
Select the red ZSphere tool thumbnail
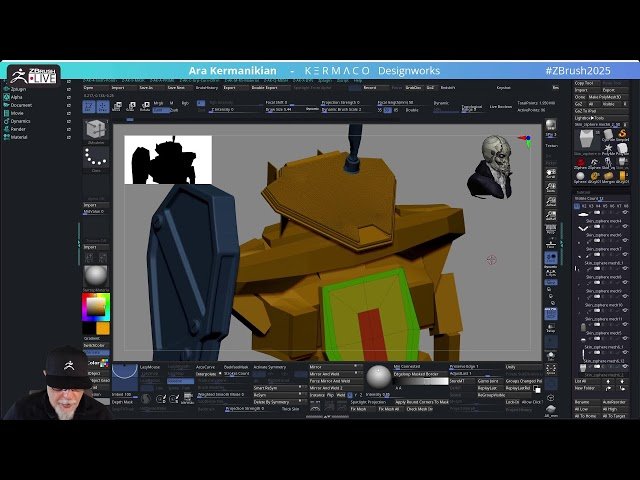pyautogui.click(x=580, y=163)
